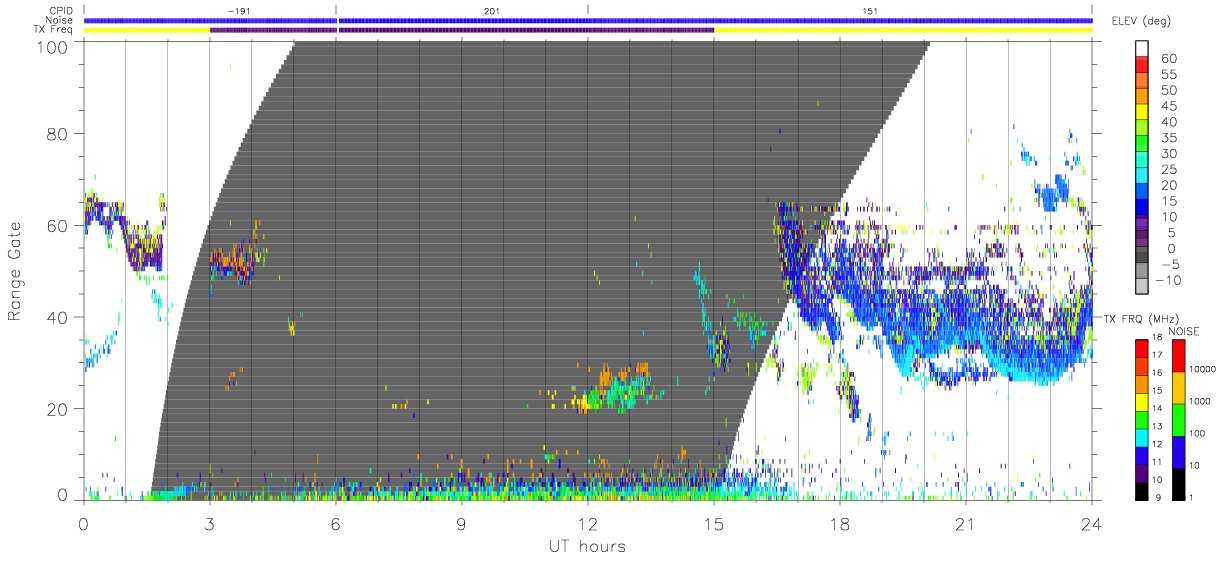This screenshot has height=567, width=1228.
Task: Select the CPID value '151'
Action: [x=869, y=10]
